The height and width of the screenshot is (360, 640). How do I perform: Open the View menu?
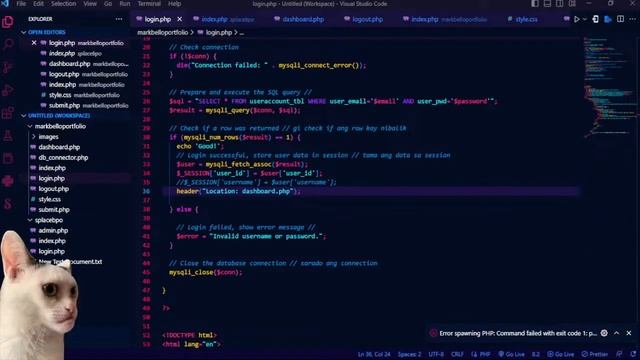click(x=90, y=4)
